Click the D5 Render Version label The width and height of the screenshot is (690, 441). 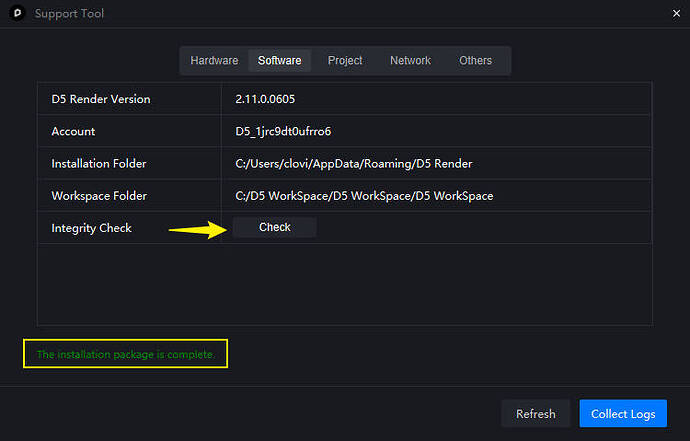101,99
